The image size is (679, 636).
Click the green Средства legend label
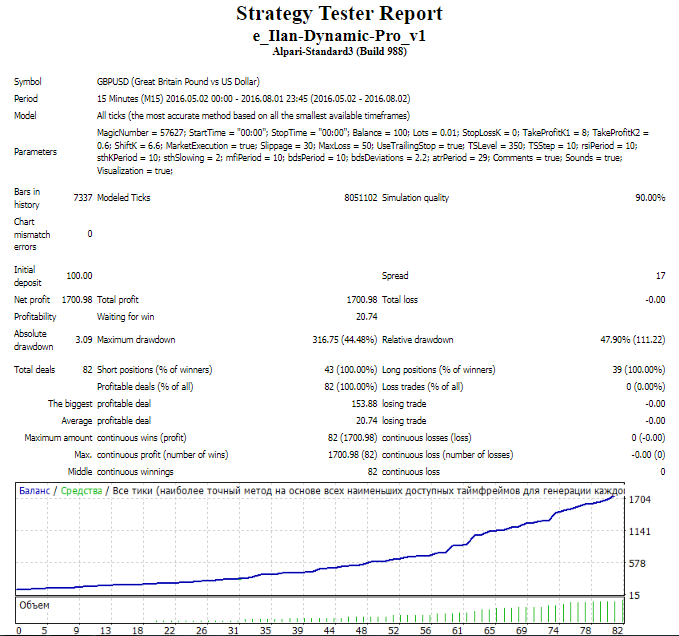pos(83,492)
